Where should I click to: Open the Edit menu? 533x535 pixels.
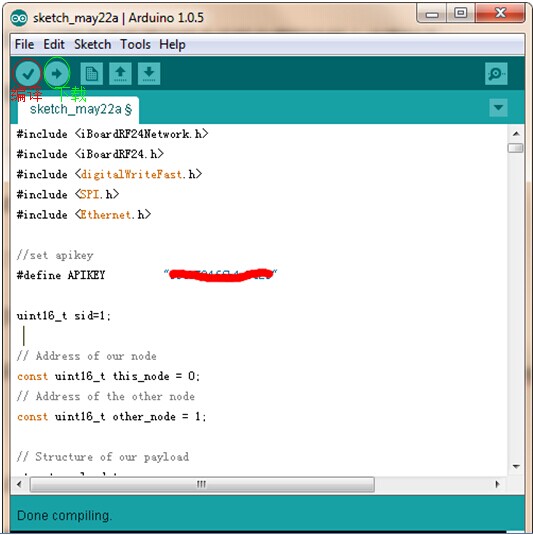click(x=54, y=44)
